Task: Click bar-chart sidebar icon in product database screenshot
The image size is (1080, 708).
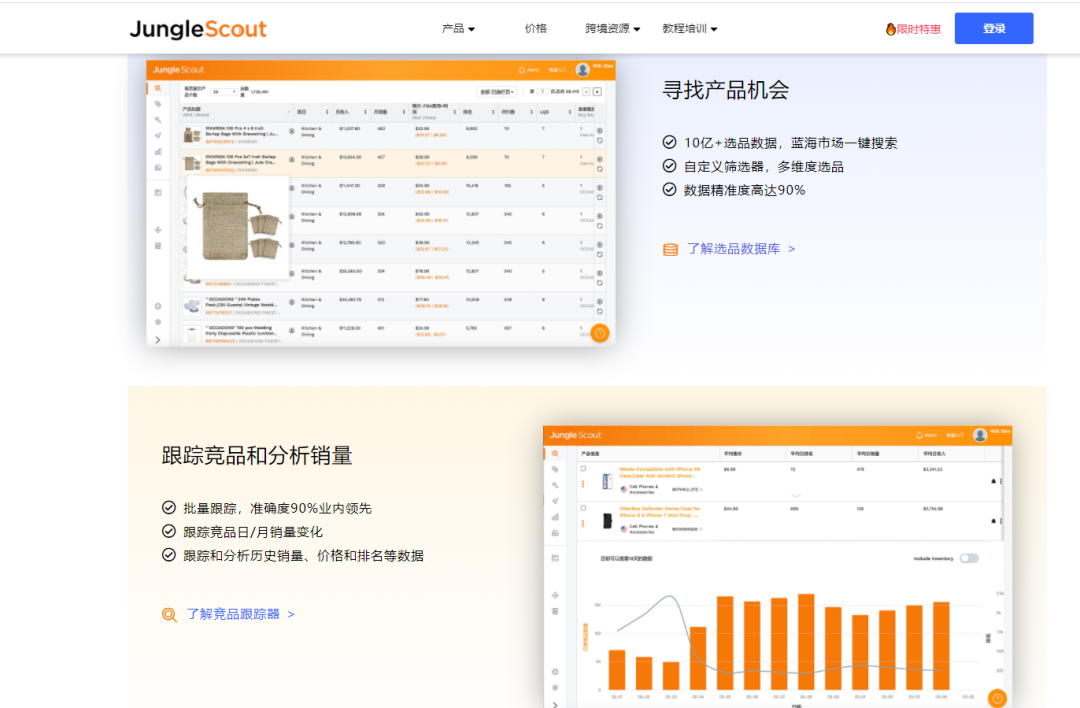Action: coord(158,152)
